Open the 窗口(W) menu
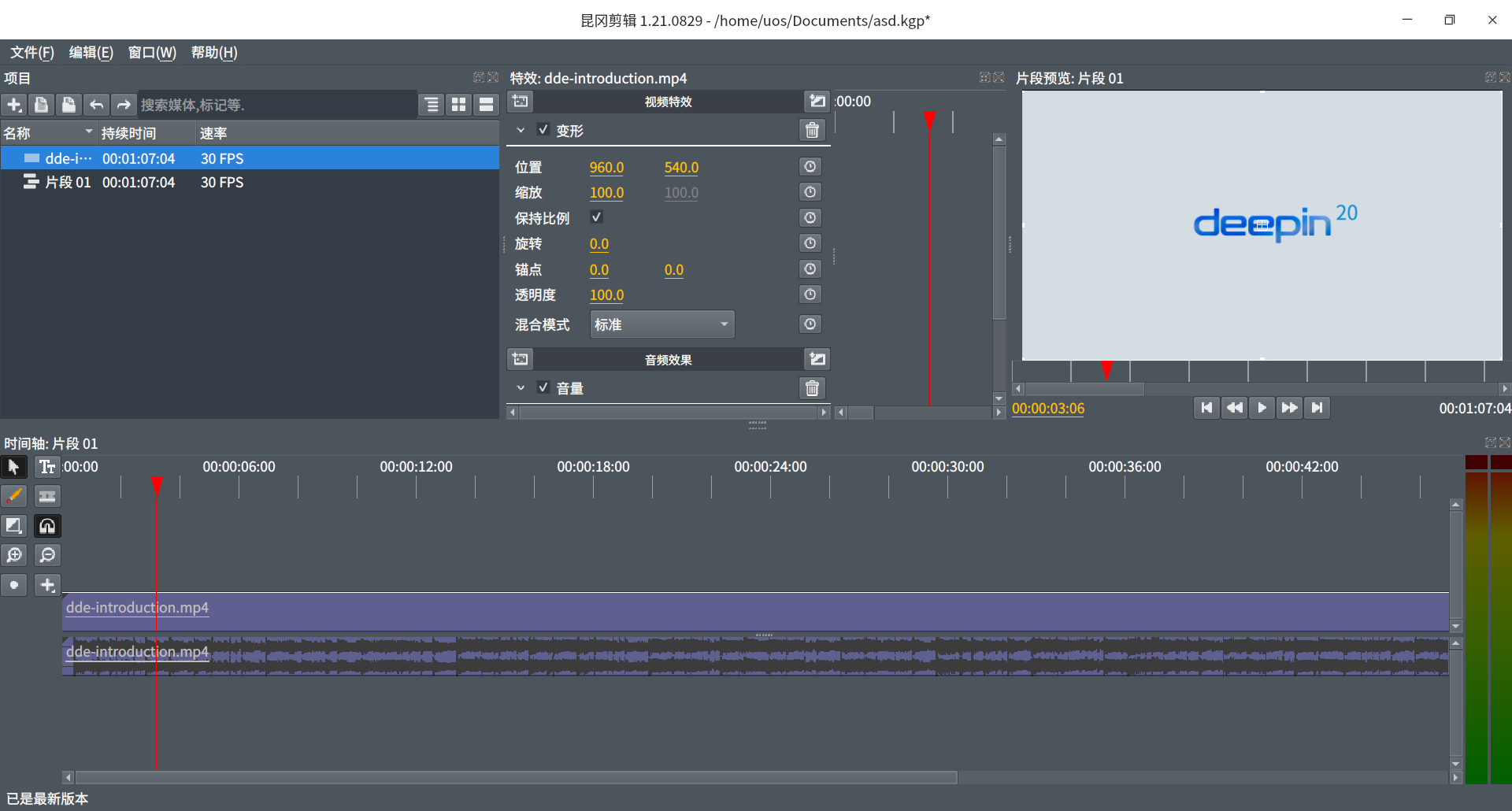1512x811 pixels. [152, 53]
